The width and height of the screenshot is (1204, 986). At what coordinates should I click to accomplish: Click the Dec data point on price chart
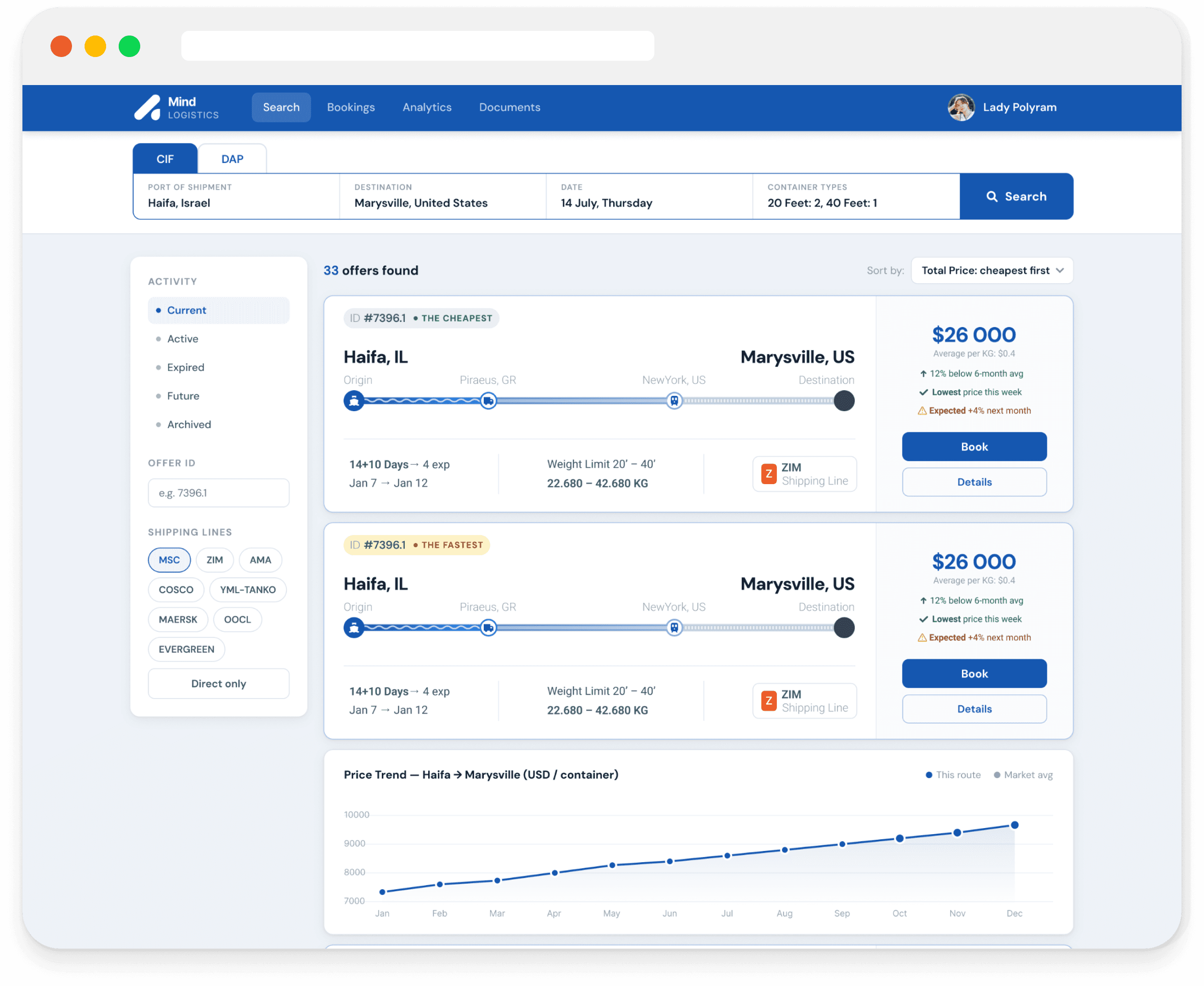pyautogui.click(x=1014, y=825)
